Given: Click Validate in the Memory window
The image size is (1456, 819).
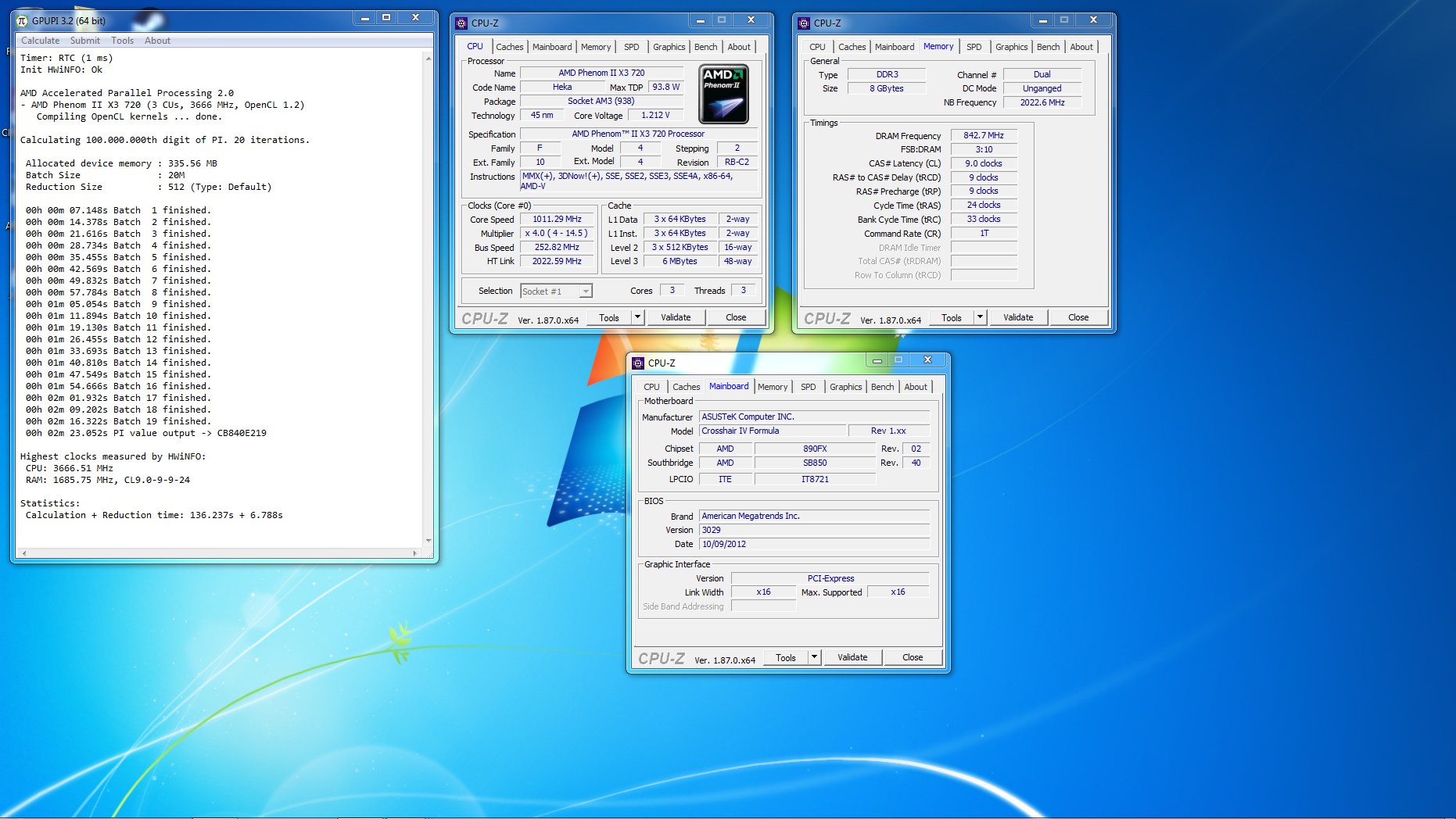Looking at the screenshot, I should pyautogui.click(x=1018, y=317).
